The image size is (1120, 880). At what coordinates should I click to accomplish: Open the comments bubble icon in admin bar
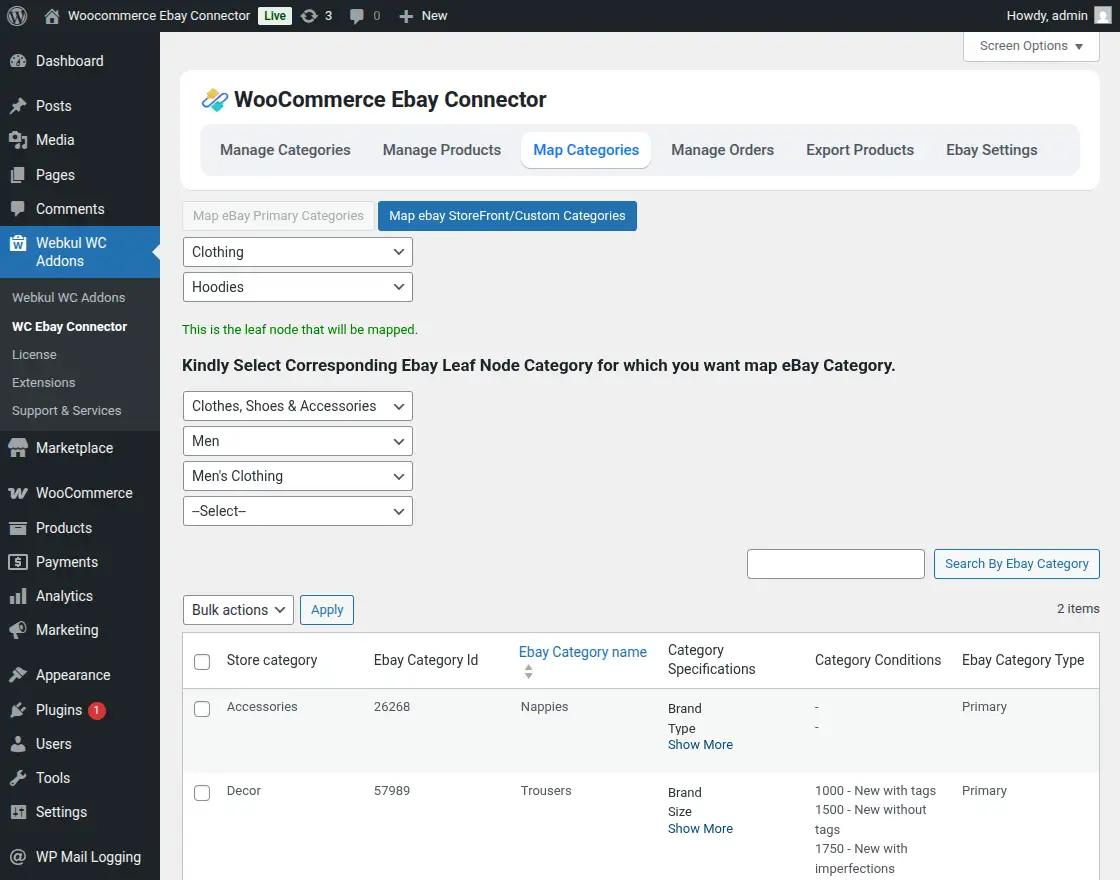coord(356,16)
